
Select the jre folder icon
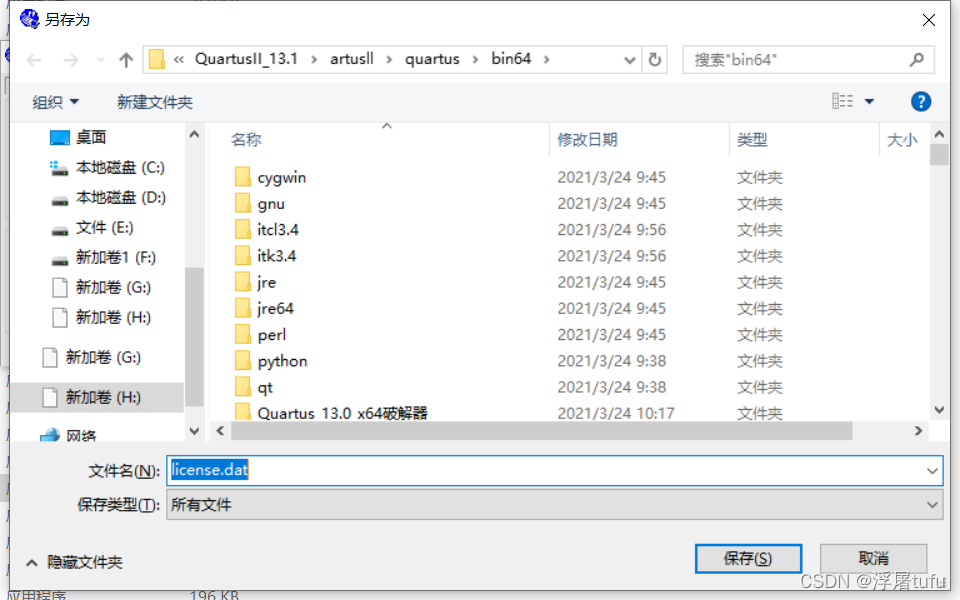(x=242, y=282)
